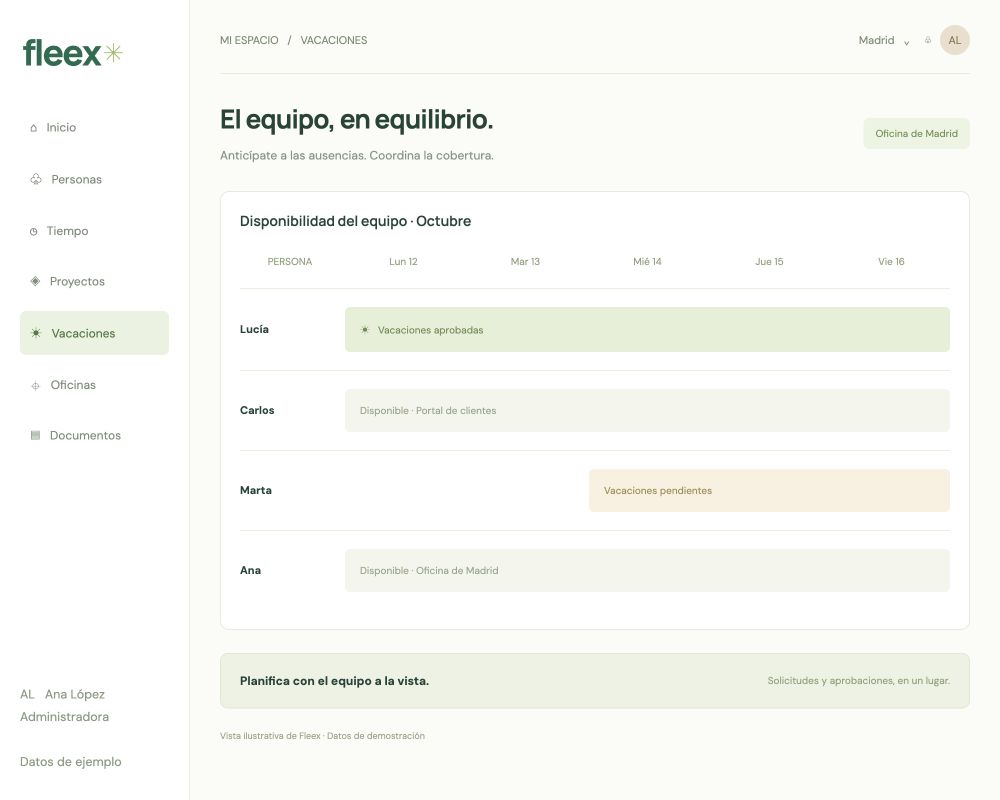
Task: Click the sun icon beside Vacaciones in sidebar
Action: pos(36,333)
